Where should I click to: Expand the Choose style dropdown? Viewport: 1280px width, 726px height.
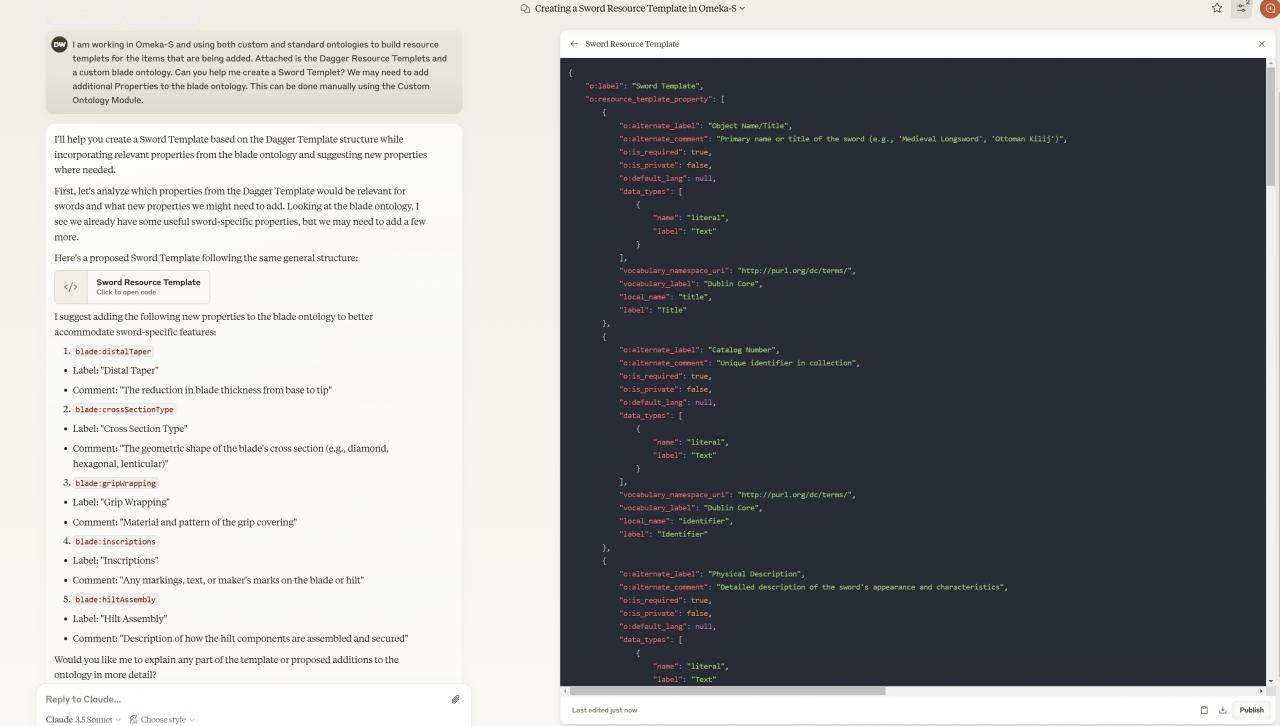pyautogui.click(x=162, y=719)
